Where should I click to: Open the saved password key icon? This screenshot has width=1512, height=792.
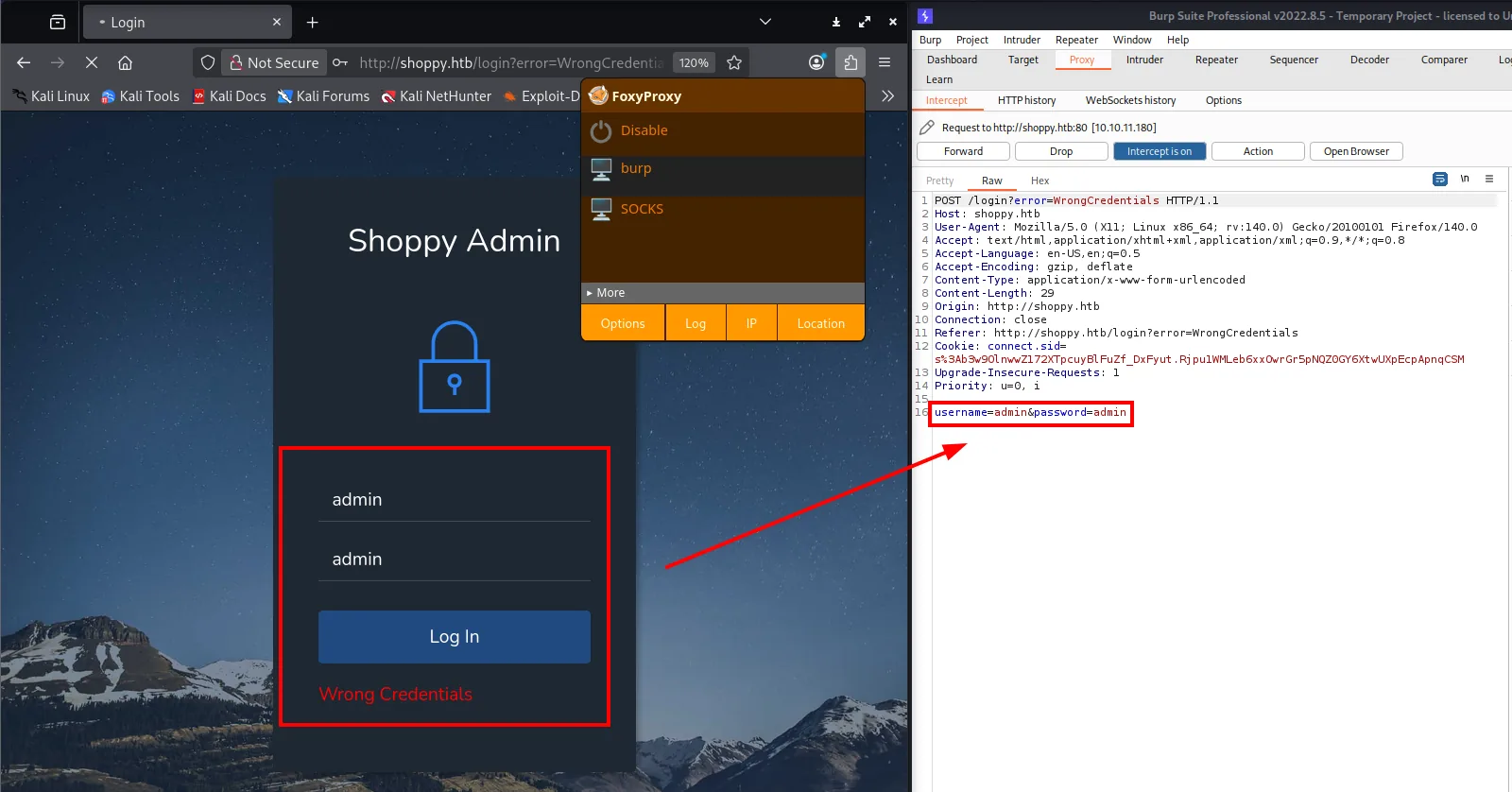coord(340,62)
